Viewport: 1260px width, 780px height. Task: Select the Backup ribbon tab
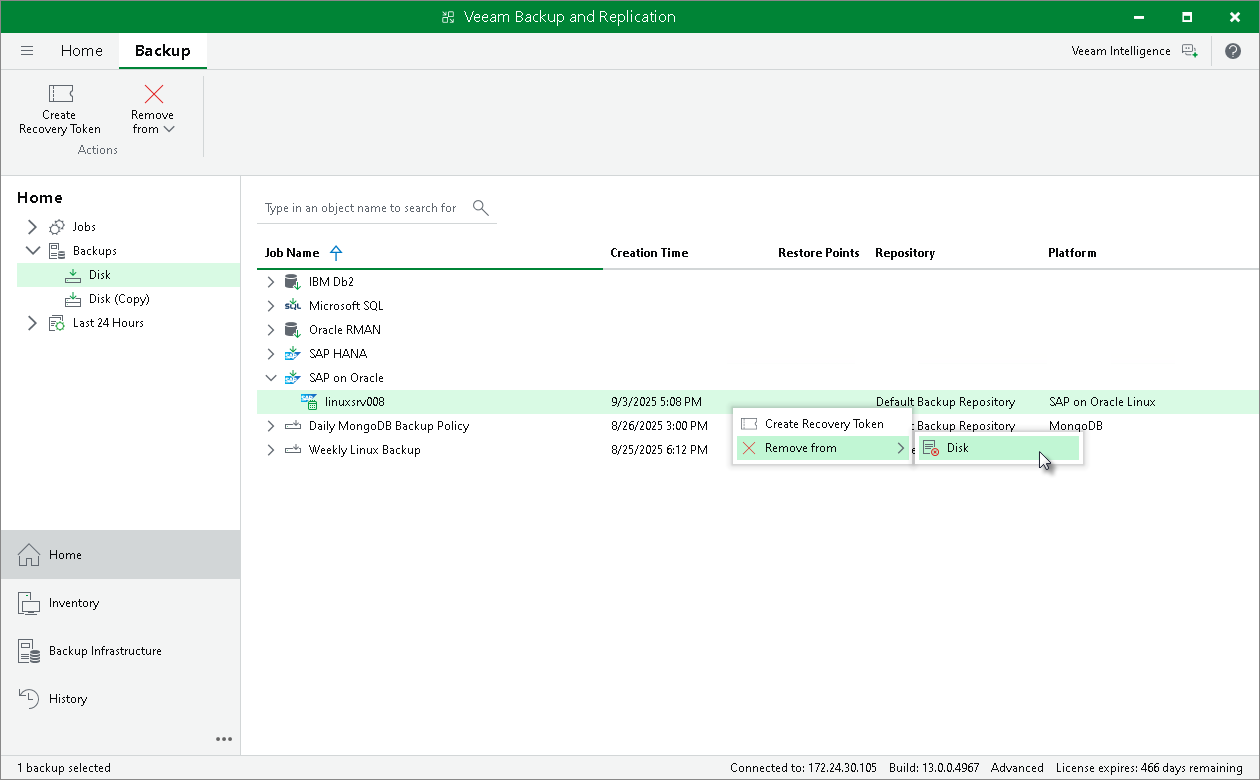click(x=162, y=51)
